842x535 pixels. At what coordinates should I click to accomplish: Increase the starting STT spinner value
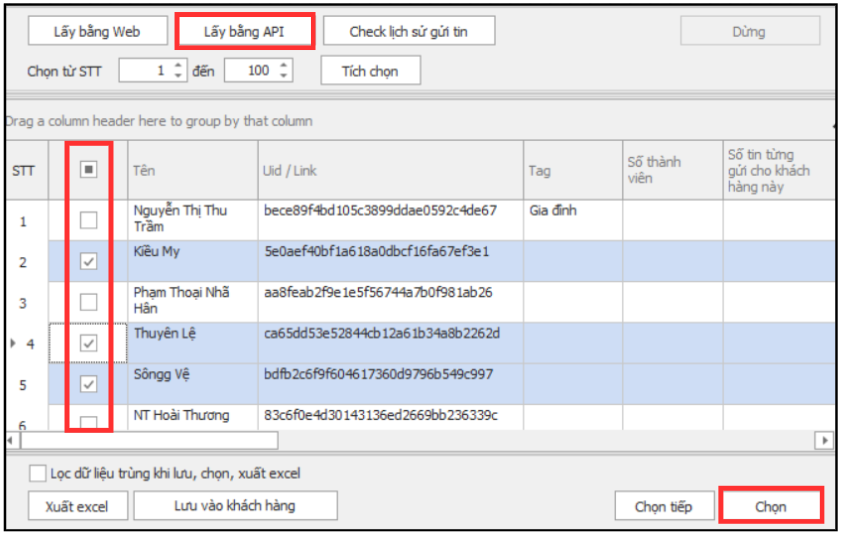click(179, 65)
